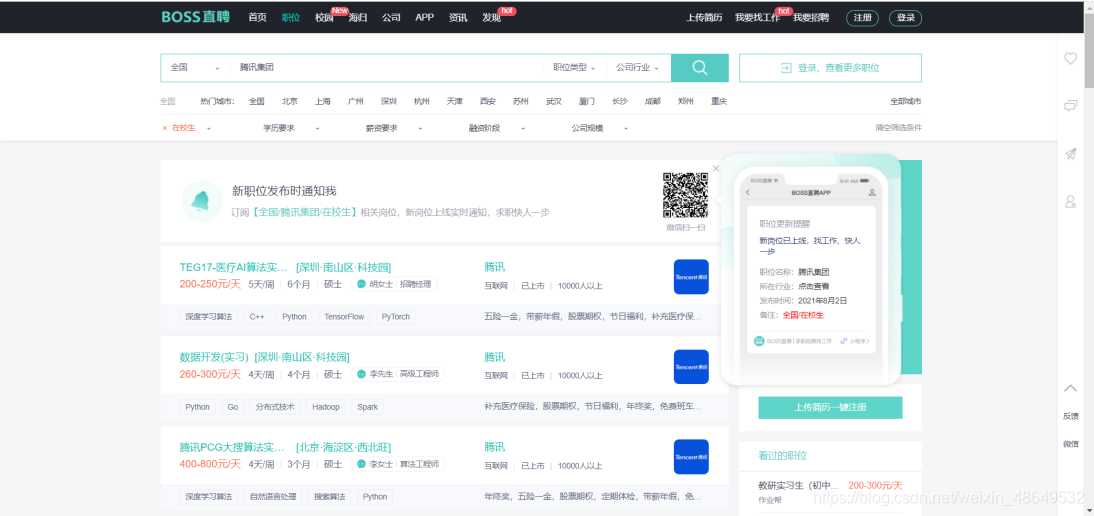Viewport: 1094px width, 516px height.
Task: Close the new job notification banner
Action: point(716,168)
